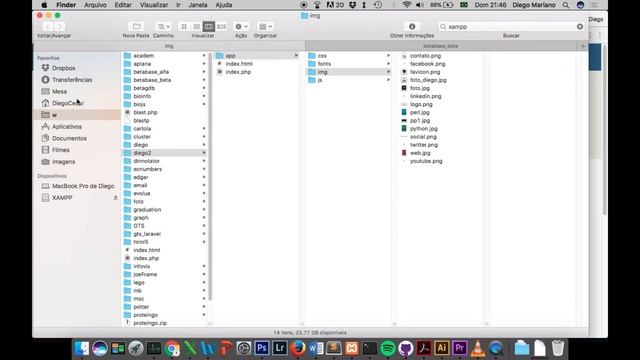
Task: Open the Organizar arrange dropdown
Action: tap(265, 27)
